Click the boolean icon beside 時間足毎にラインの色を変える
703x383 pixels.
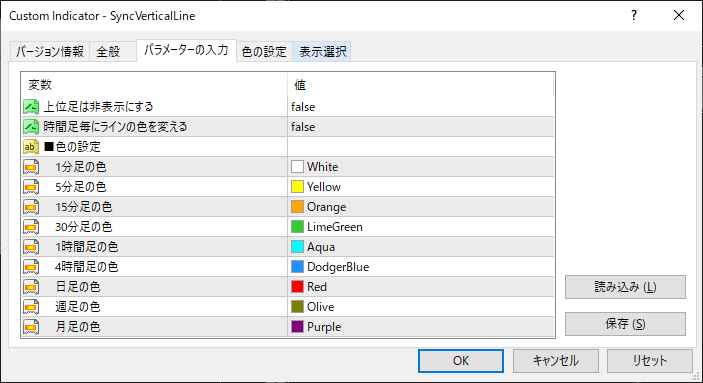[31, 127]
